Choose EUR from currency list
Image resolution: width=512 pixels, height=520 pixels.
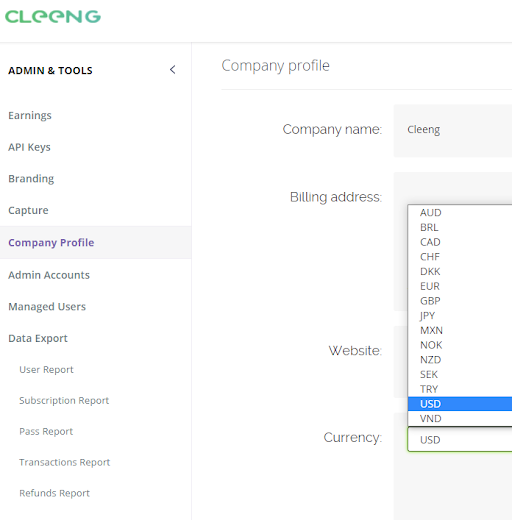pos(460,286)
